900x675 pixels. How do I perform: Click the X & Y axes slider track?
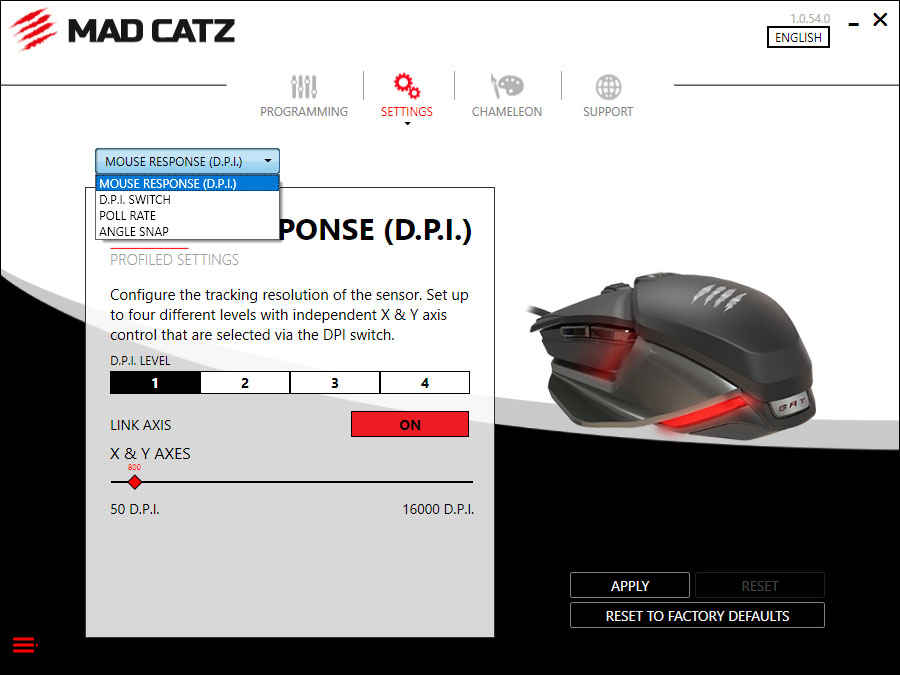292,482
